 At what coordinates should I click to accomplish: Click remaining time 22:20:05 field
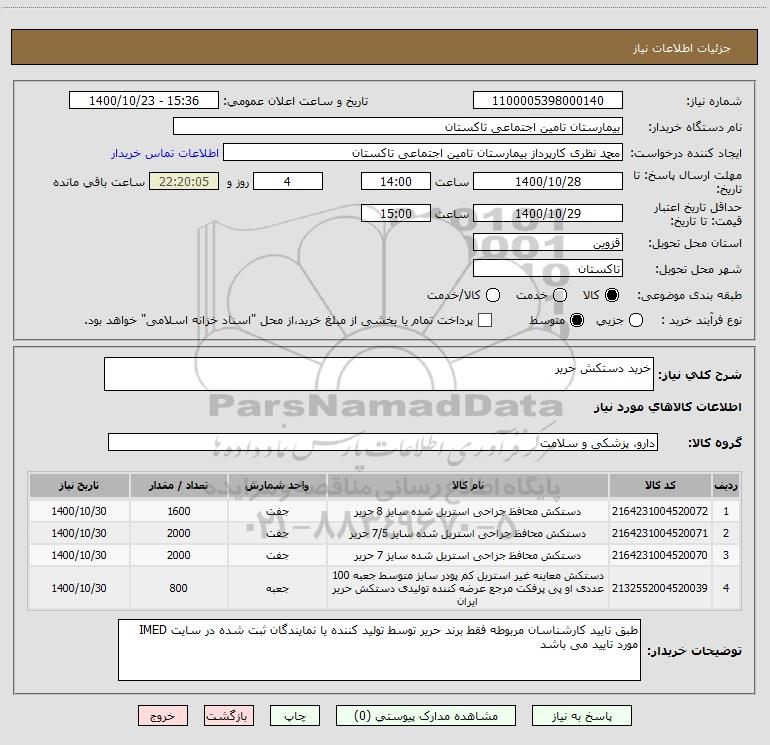tap(184, 182)
